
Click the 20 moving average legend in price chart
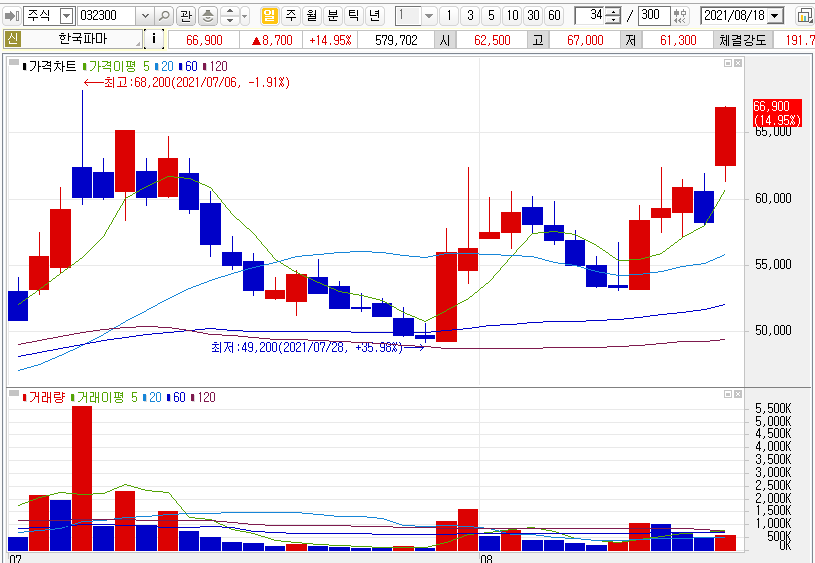coord(165,67)
